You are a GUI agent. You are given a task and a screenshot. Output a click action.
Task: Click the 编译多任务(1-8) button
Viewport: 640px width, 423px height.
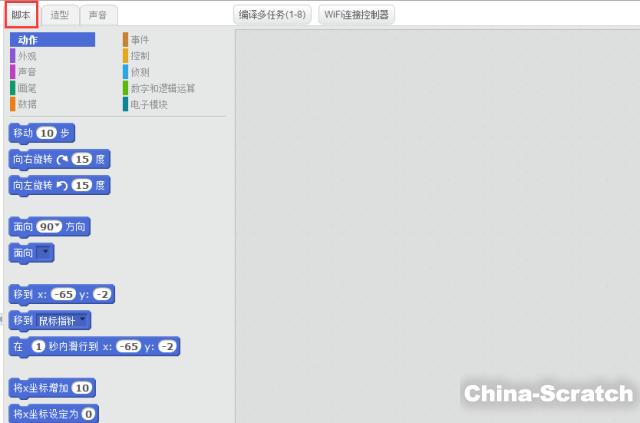click(x=273, y=15)
